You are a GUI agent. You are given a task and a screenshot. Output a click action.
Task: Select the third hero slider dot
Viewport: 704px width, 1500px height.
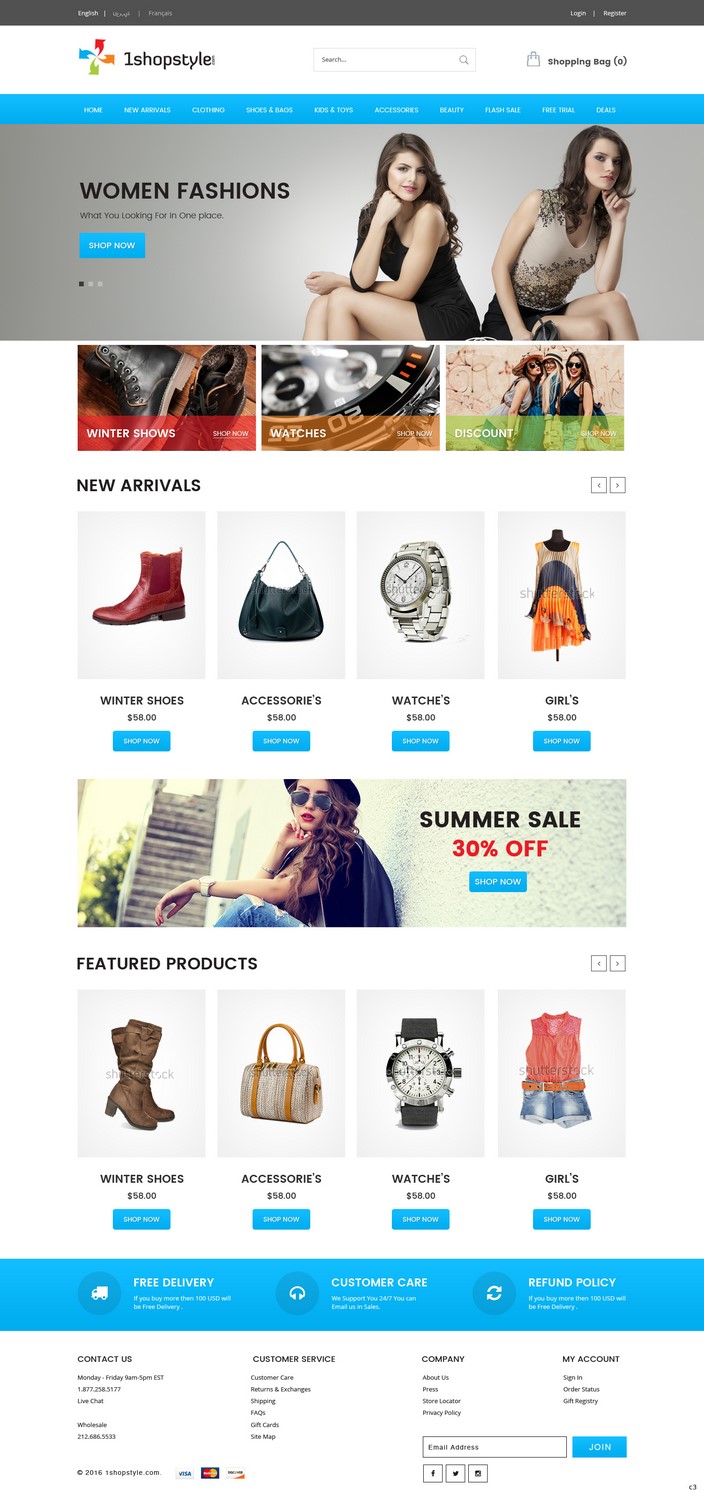(100, 284)
